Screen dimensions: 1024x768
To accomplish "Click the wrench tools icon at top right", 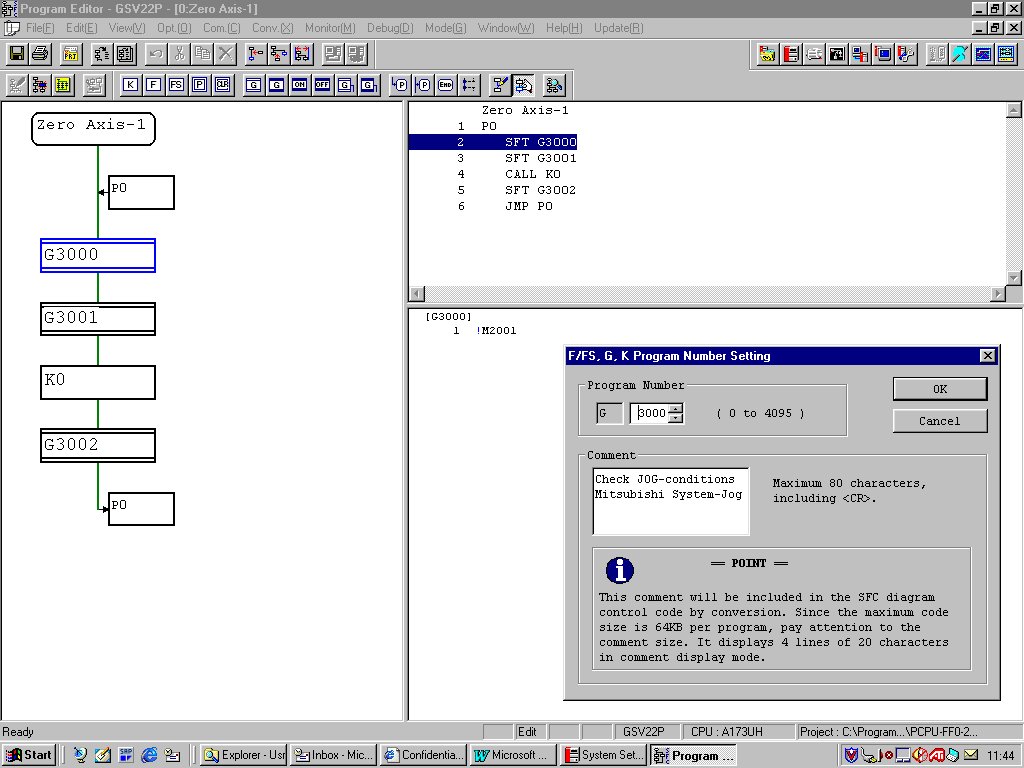I will [x=906, y=54].
